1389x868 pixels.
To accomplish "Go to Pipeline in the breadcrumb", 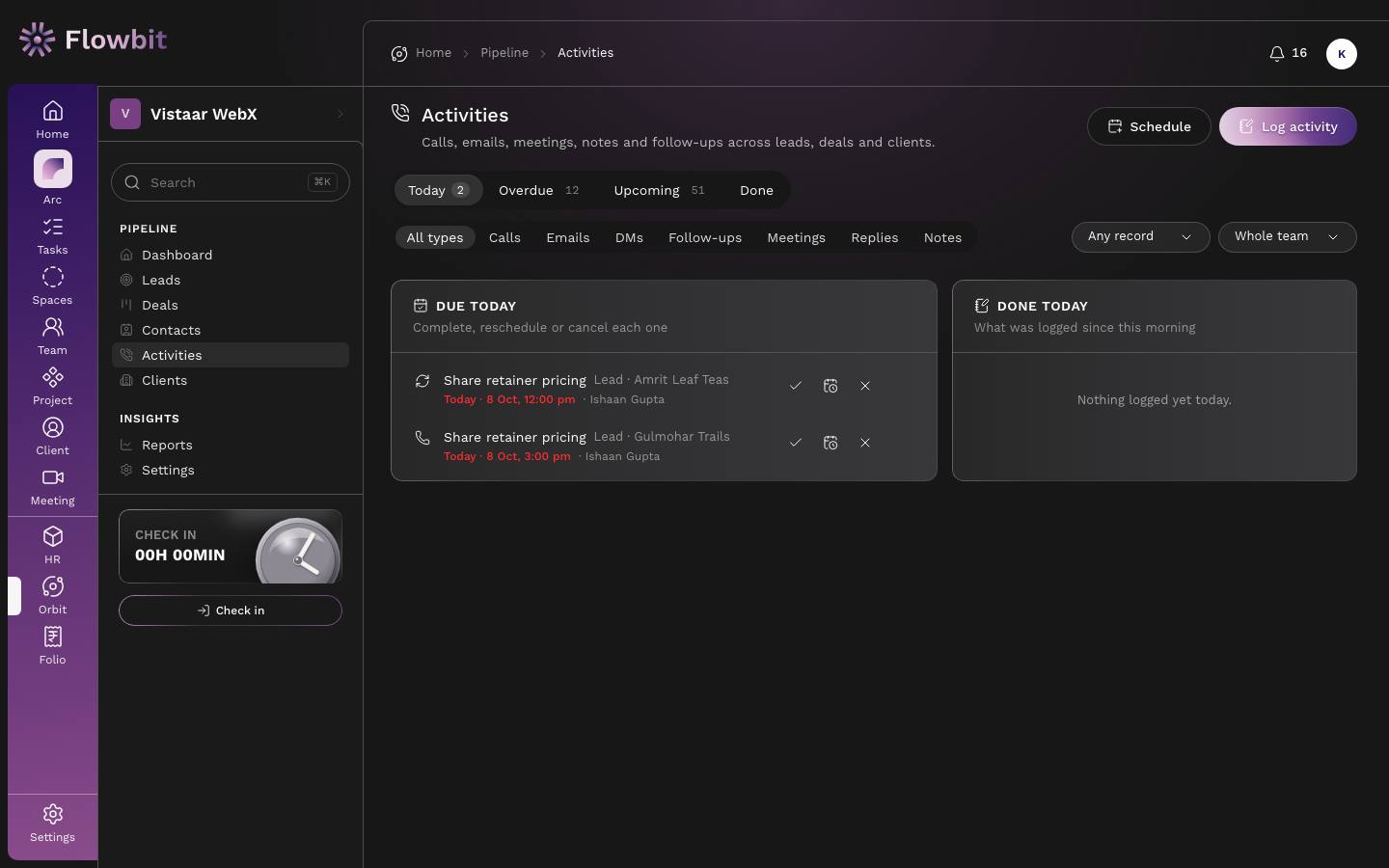I will click(504, 53).
